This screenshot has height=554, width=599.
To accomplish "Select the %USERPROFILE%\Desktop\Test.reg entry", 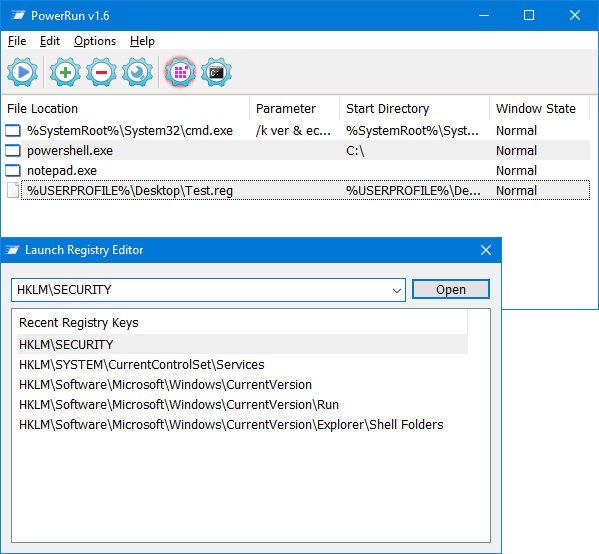I will pos(130,190).
